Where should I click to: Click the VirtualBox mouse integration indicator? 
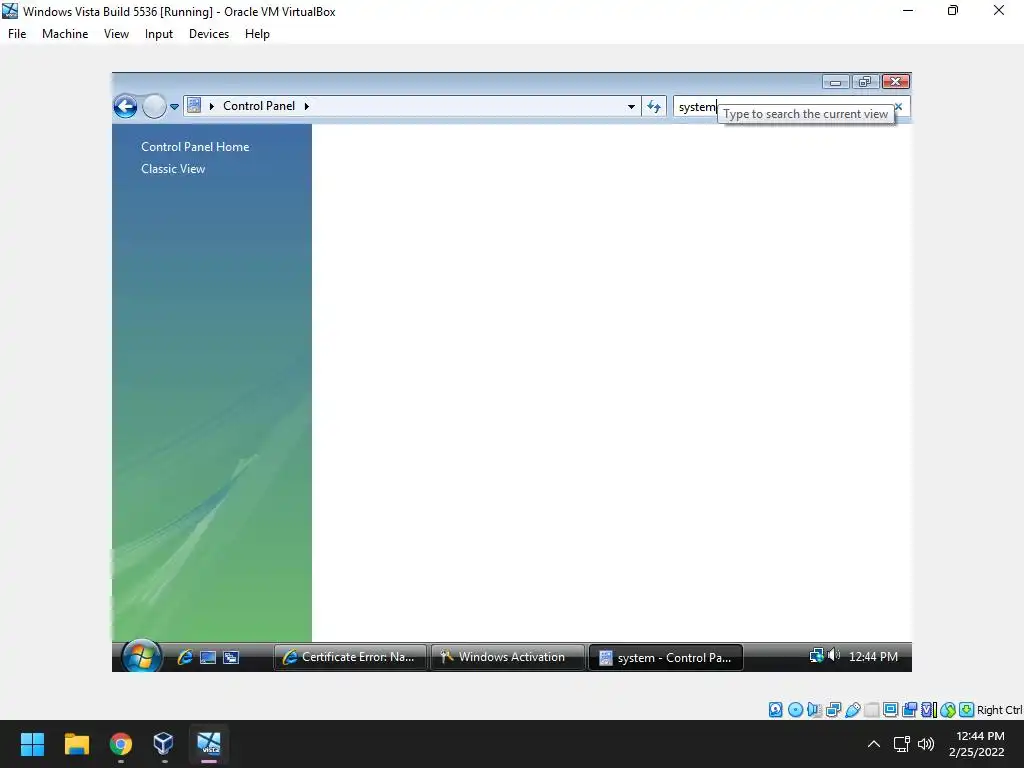coord(948,709)
